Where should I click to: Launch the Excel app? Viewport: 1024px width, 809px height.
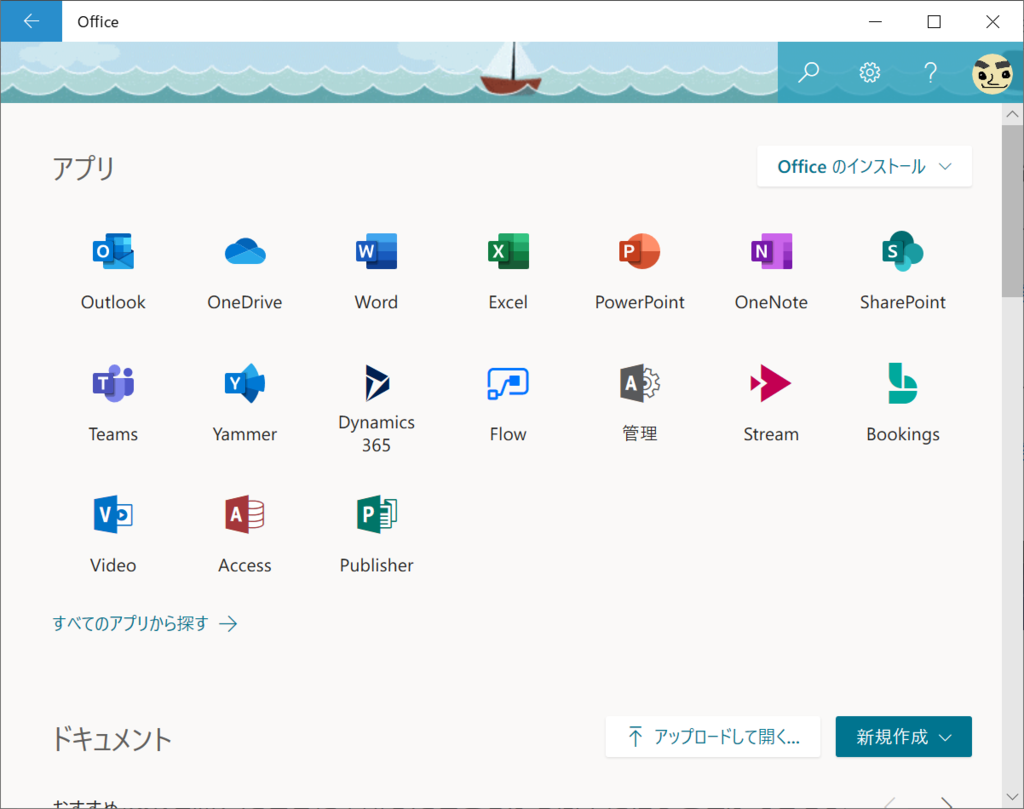(x=508, y=272)
